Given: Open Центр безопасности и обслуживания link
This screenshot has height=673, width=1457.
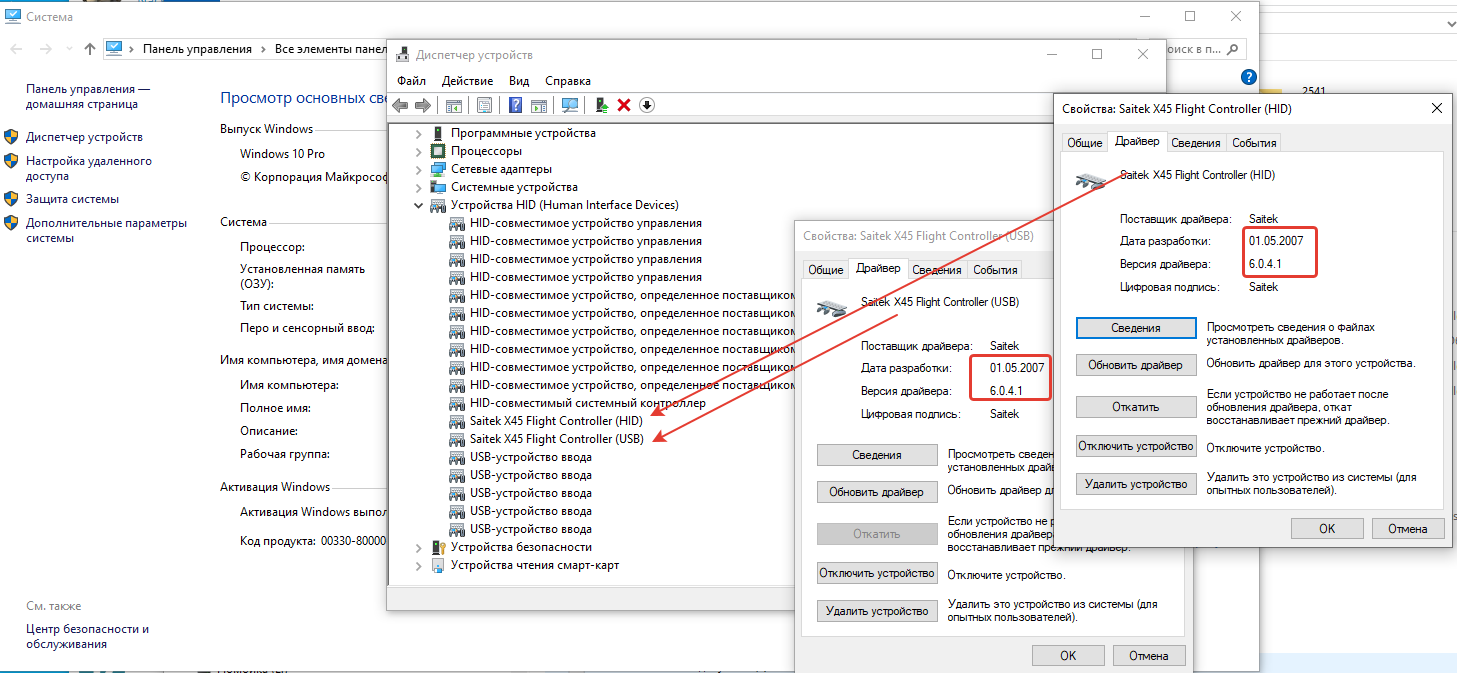Looking at the screenshot, I should pyautogui.click(x=87, y=637).
